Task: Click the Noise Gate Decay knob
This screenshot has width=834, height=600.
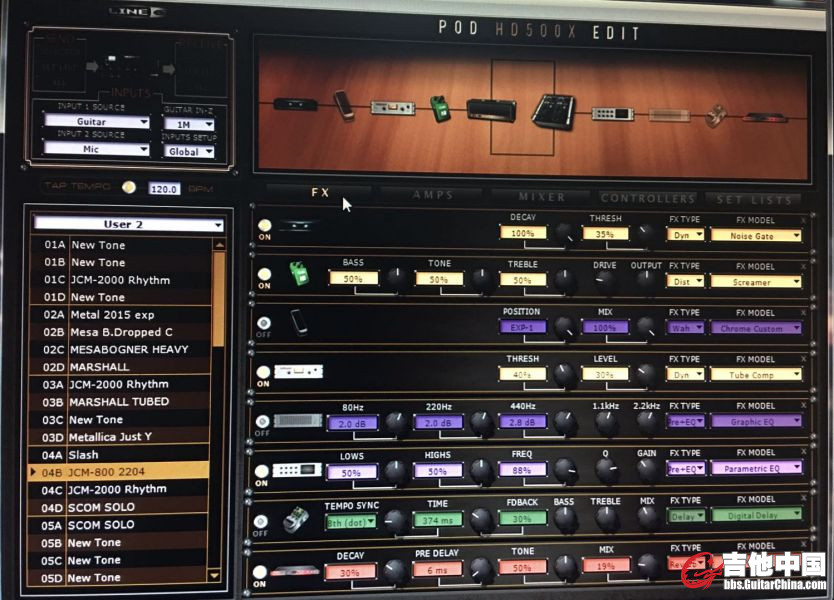Action: (x=565, y=233)
